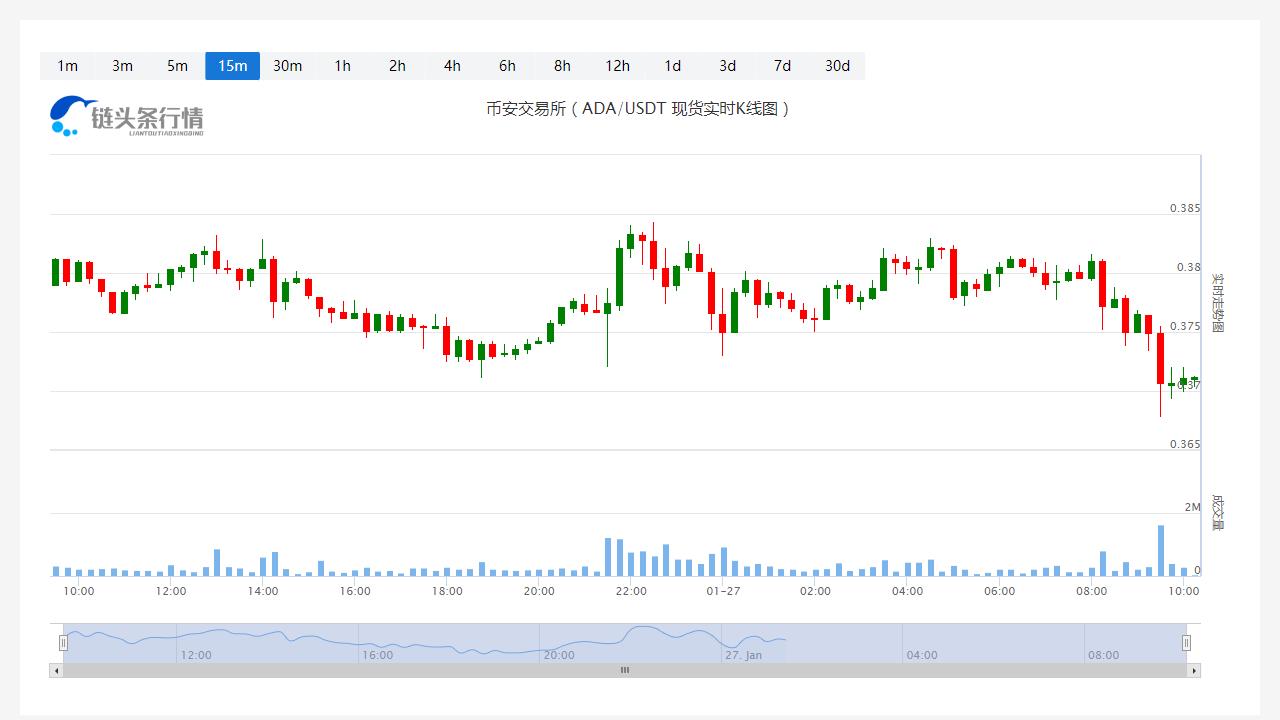The width and height of the screenshot is (1280, 720).
Task: Click the active 15m interval tab
Action: tap(232, 66)
